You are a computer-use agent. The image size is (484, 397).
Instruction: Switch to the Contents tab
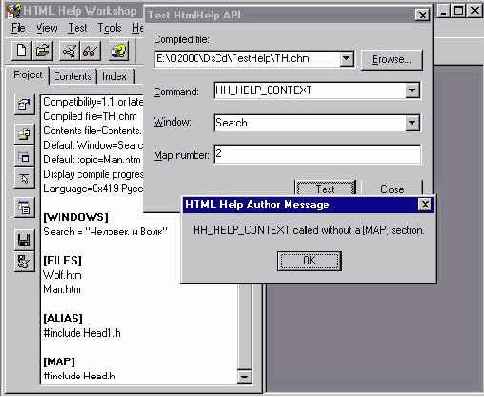[73, 76]
